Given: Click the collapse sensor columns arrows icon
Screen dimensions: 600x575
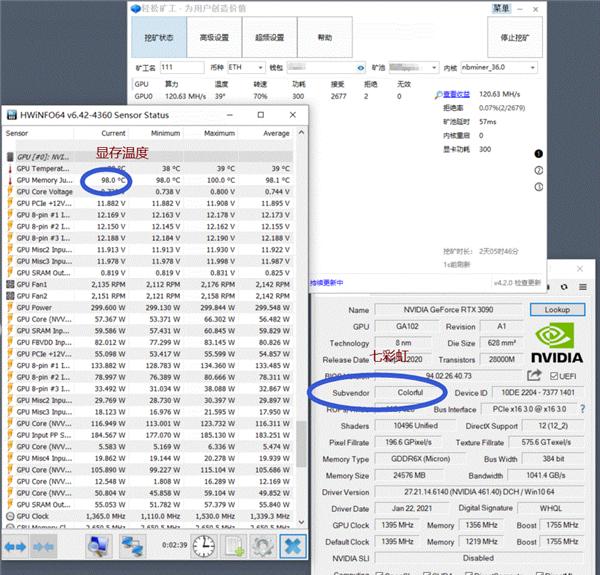Looking at the screenshot, I should tap(42, 547).
